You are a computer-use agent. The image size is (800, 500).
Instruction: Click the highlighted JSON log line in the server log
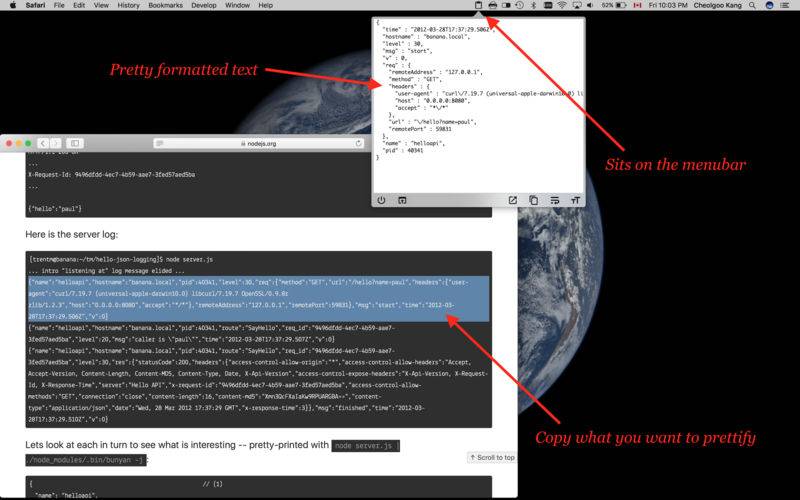click(259, 299)
